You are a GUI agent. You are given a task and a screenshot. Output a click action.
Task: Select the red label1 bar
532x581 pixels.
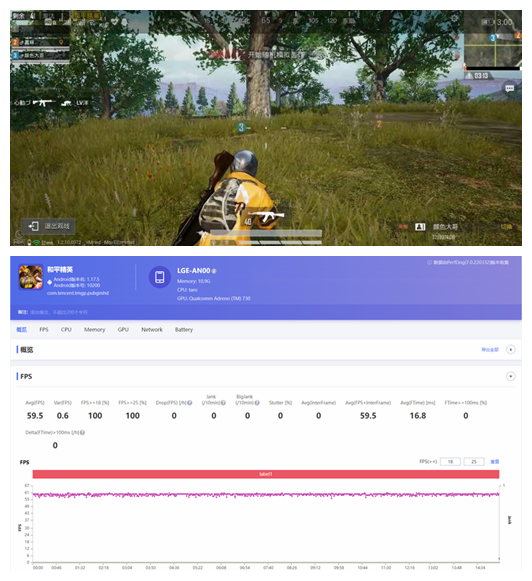coord(266,474)
